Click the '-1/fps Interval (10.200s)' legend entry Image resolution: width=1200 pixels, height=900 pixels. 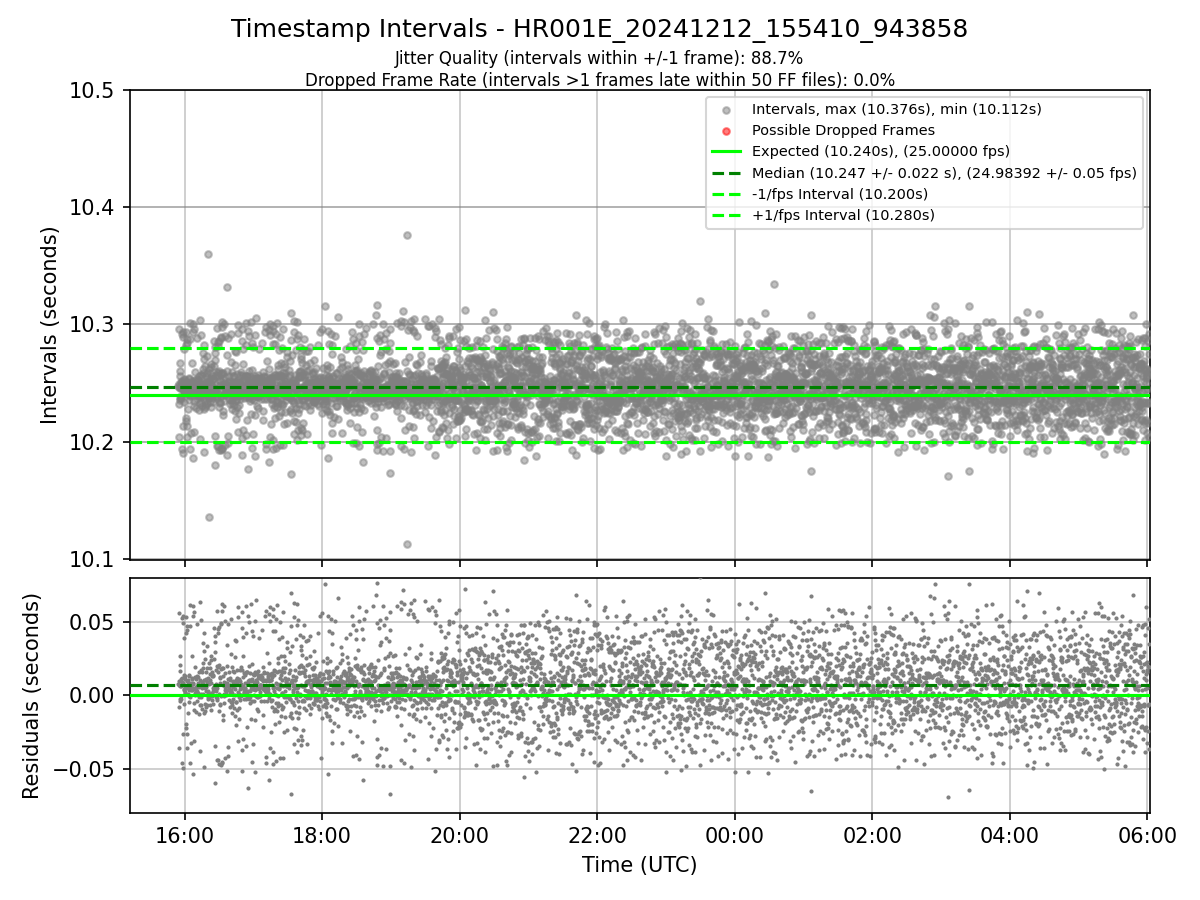[x=840, y=193]
